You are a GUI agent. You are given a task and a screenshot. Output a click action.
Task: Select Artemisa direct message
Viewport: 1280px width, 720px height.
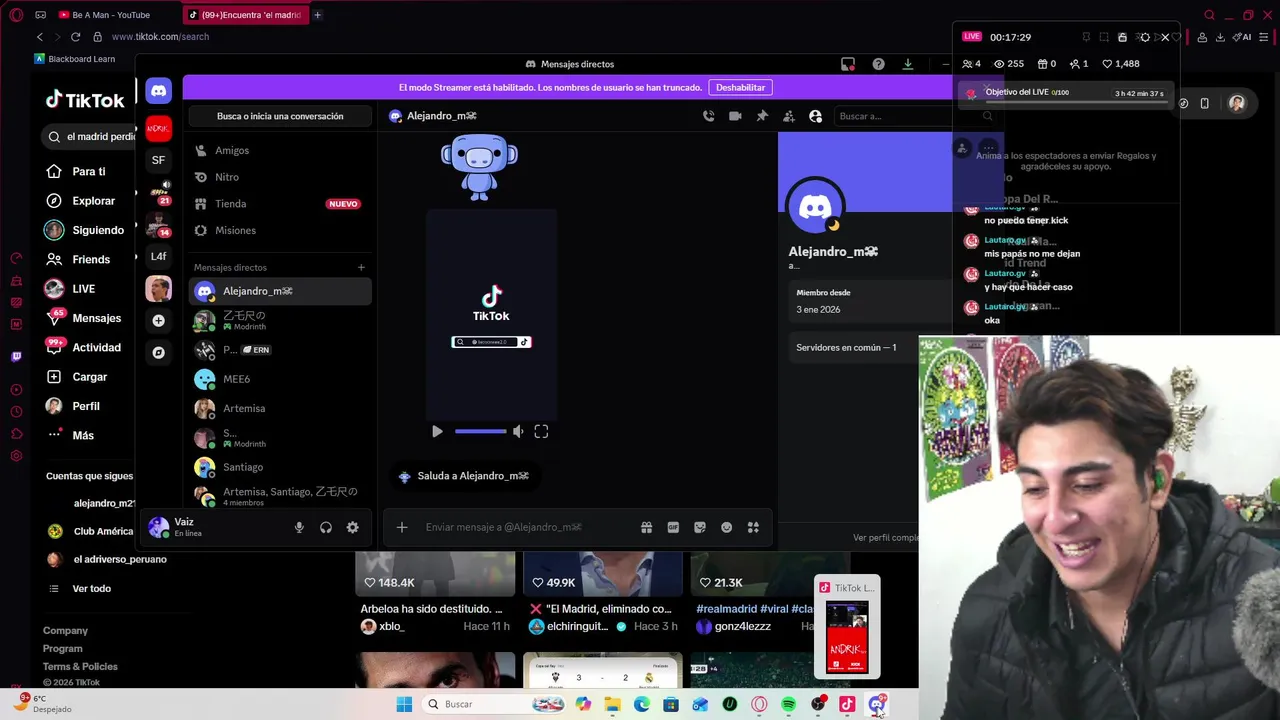point(280,408)
